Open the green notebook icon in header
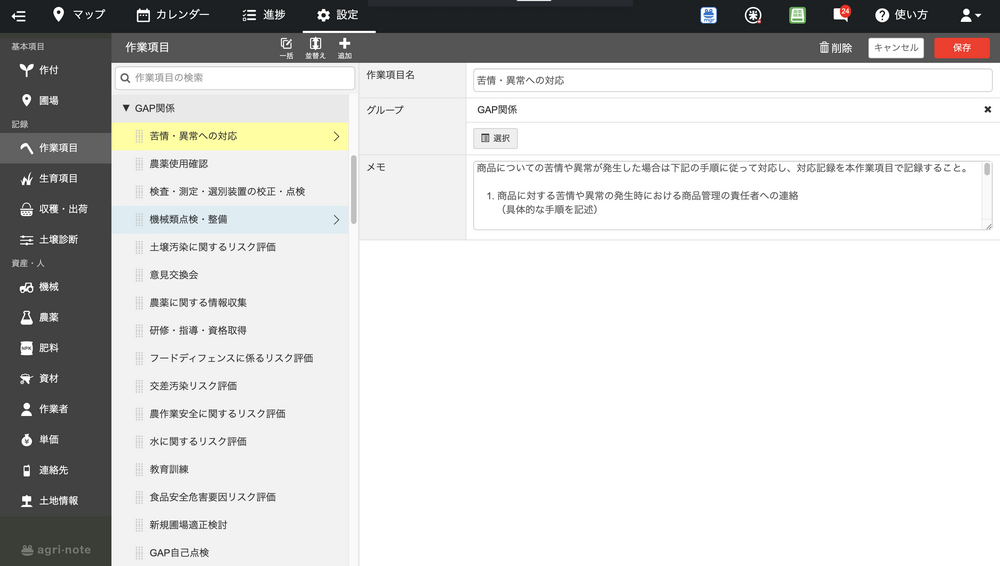The width and height of the screenshot is (1000, 566). [x=797, y=15]
